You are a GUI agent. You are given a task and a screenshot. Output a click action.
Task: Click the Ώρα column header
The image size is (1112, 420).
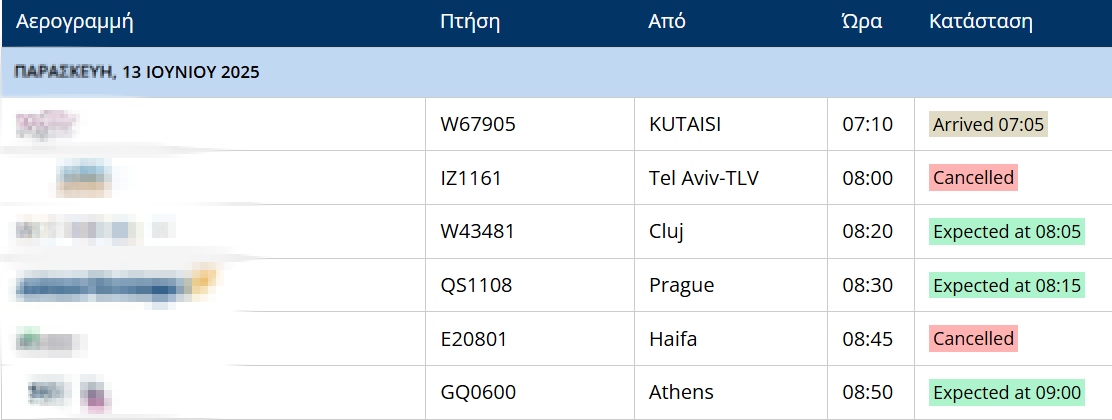[x=861, y=21]
